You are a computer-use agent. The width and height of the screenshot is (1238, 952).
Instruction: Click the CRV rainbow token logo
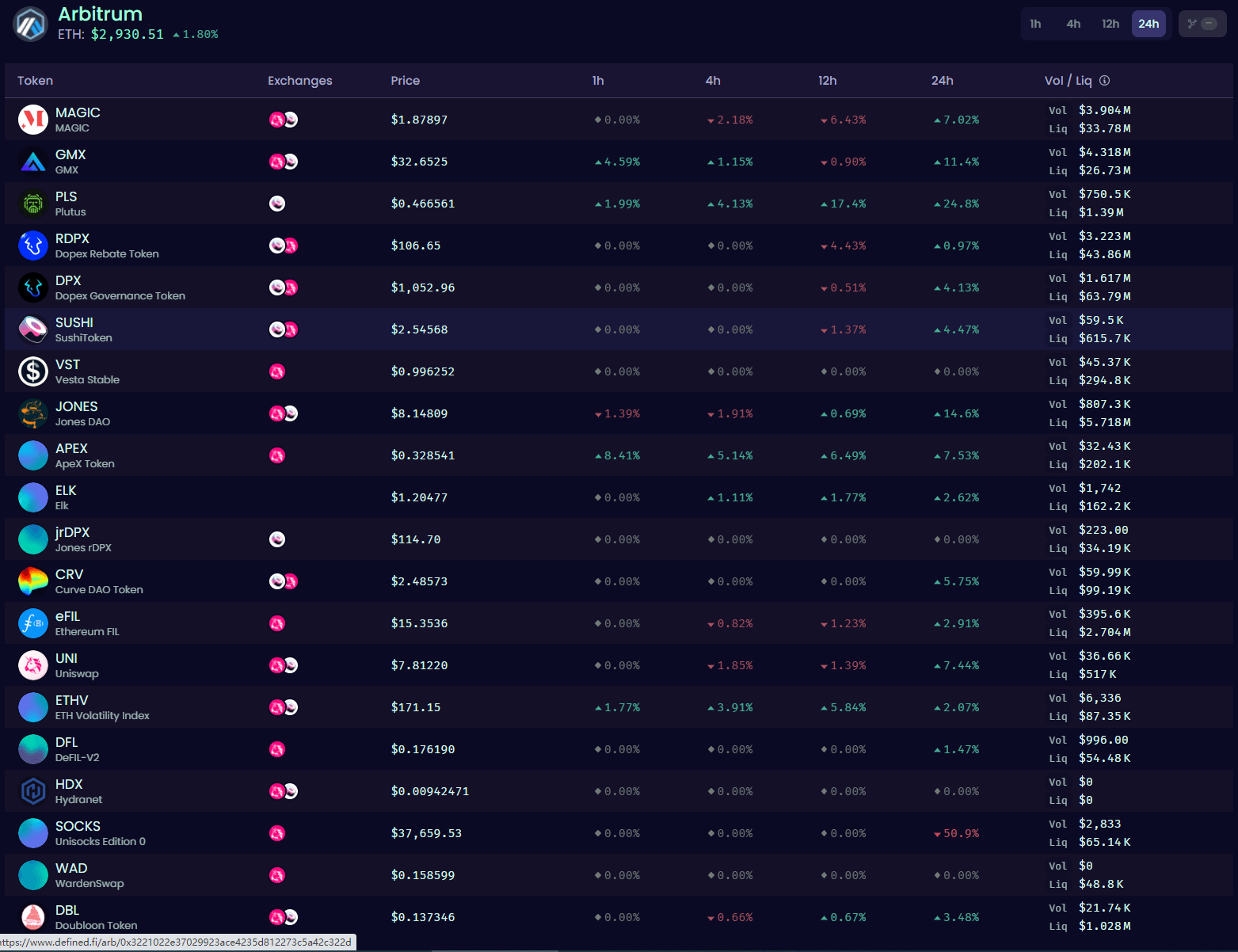(33, 581)
